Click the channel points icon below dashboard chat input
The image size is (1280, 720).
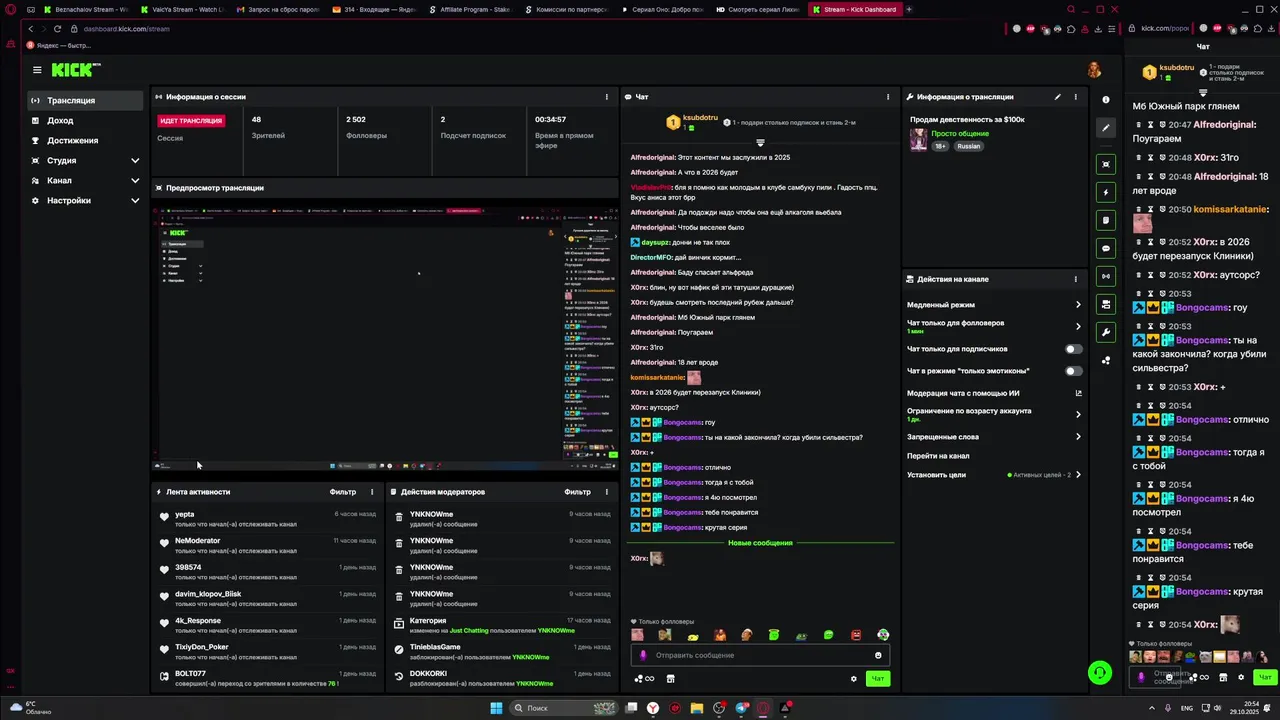[x=644, y=678]
